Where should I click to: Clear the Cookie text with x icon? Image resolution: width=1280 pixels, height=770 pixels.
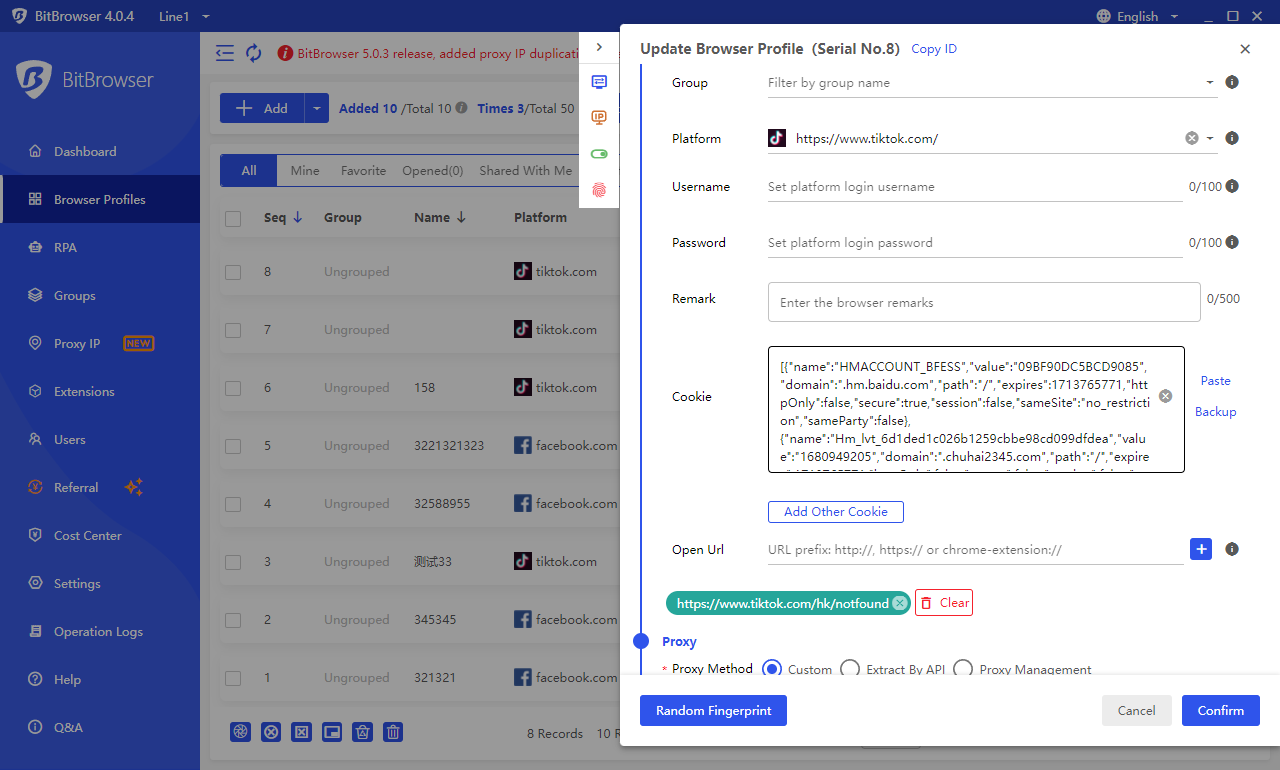(x=1165, y=396)
